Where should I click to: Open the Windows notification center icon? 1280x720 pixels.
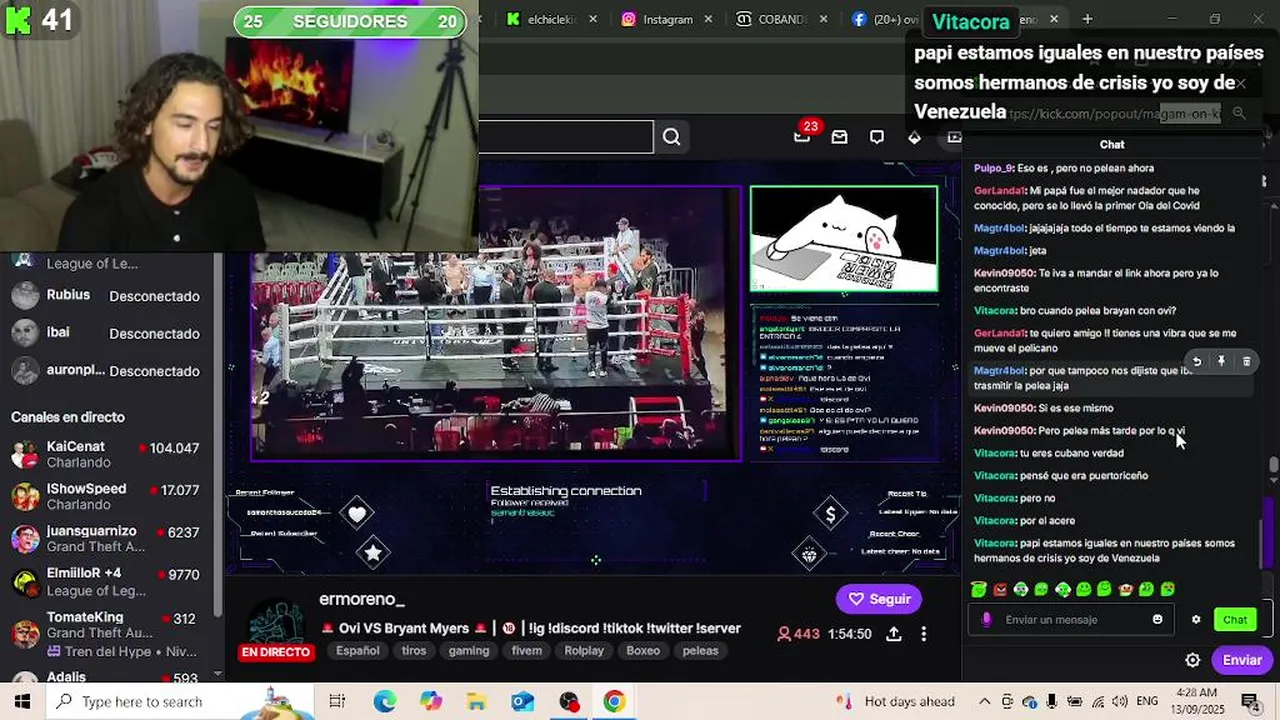(x=1250, y=701)
